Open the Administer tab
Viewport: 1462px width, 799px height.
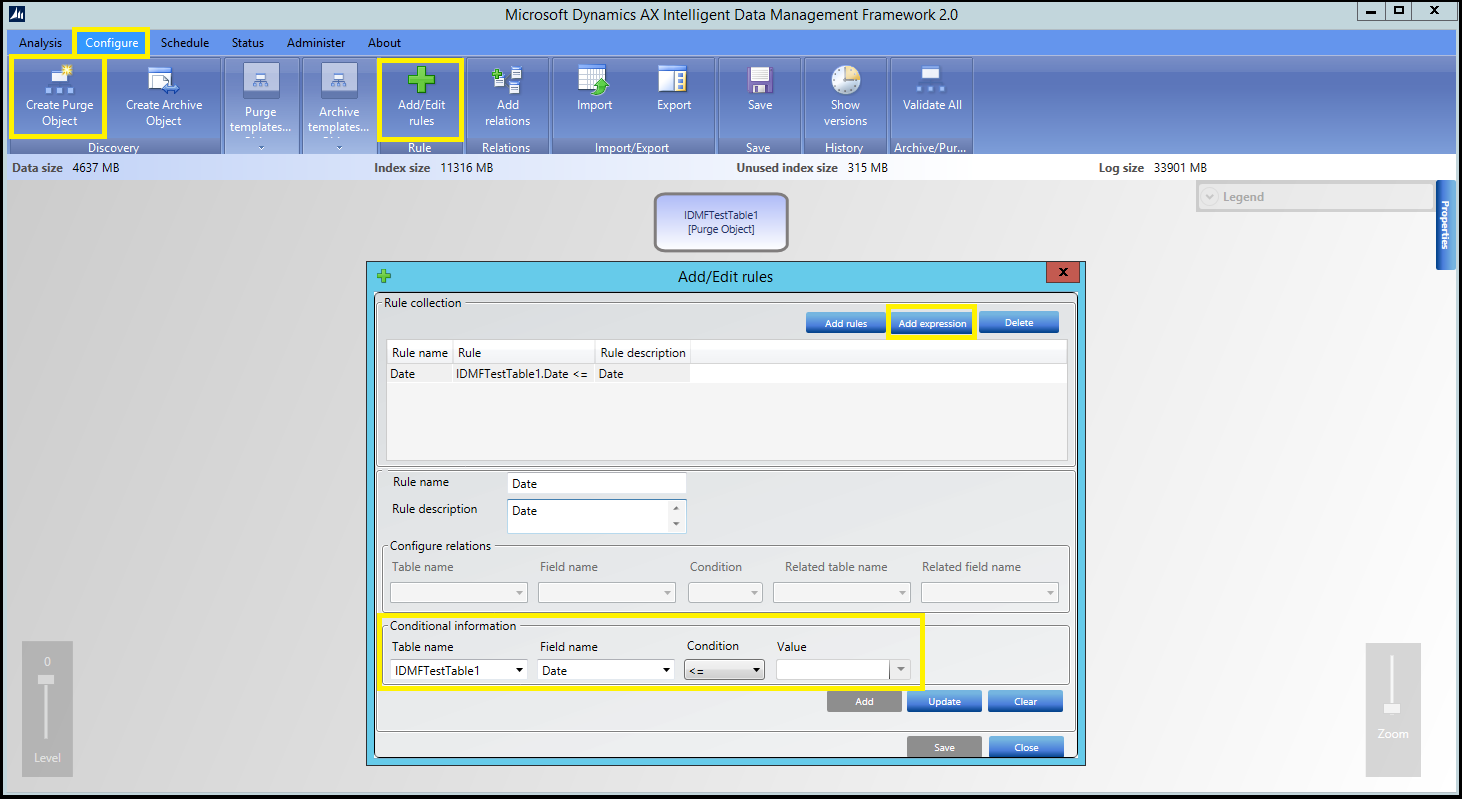316,43
